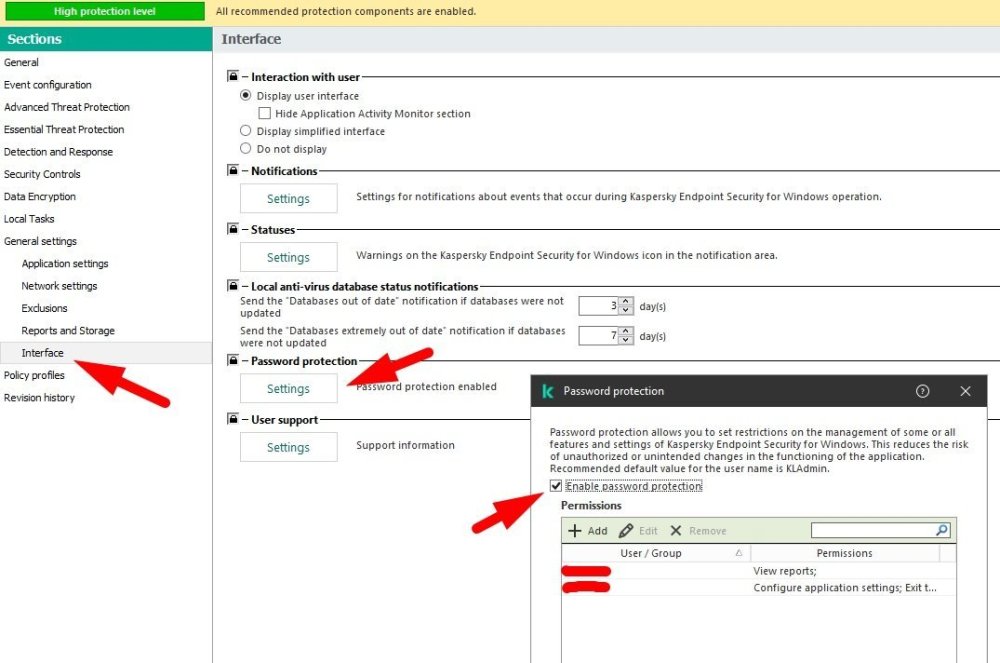Image resolution: width=1000 pixels, height=663 pixels.
Task: Open Statuses Settings button
Action: click(288, 257)
